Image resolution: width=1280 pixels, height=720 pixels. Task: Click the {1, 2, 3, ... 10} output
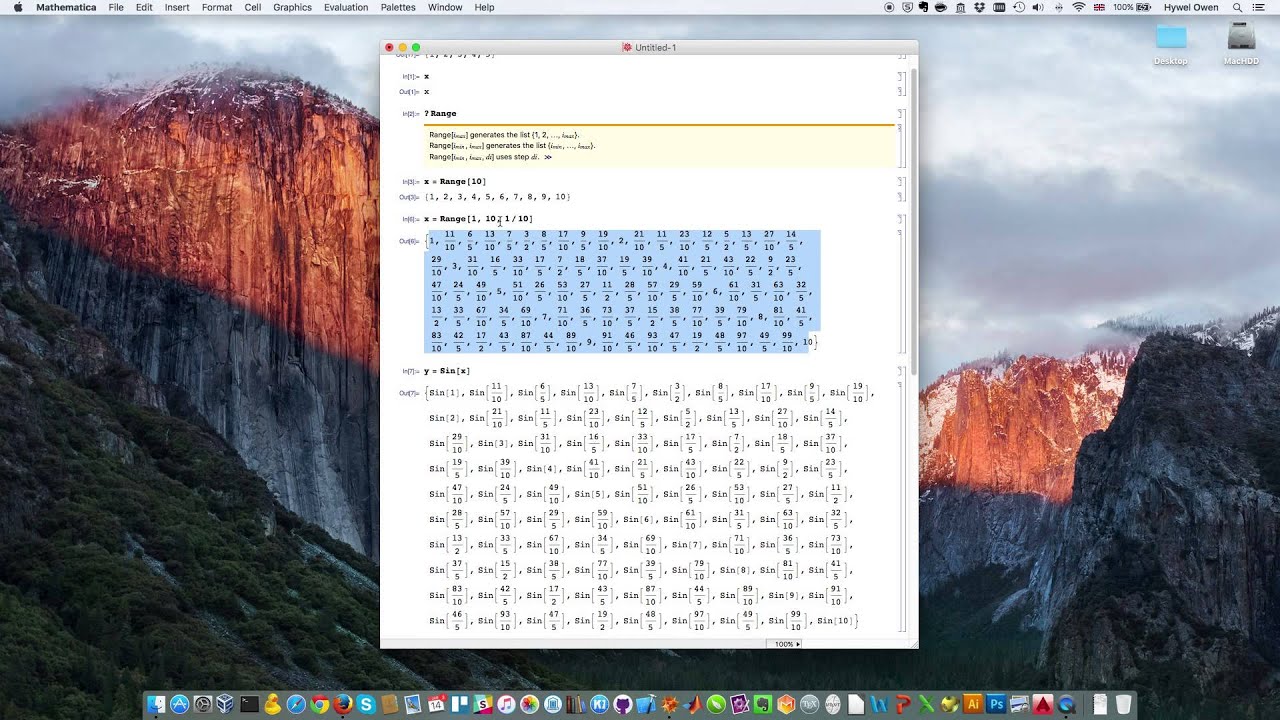click(497, 197)
